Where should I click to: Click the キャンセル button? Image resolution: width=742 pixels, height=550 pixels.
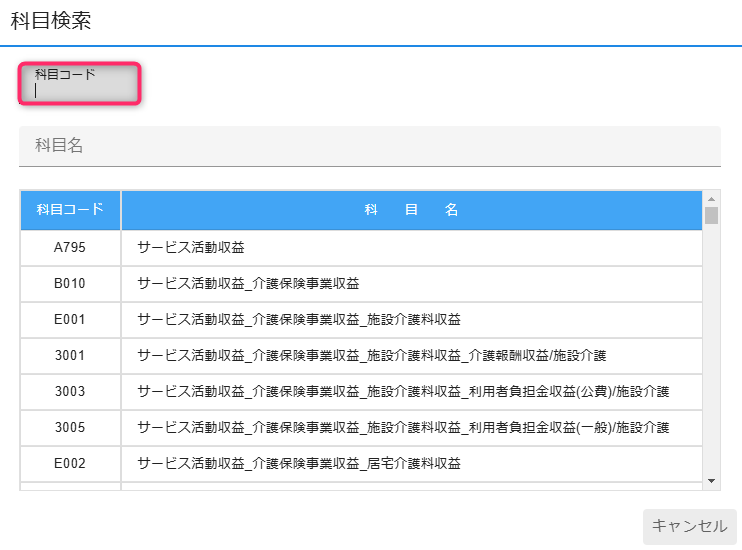click(689, 526)
